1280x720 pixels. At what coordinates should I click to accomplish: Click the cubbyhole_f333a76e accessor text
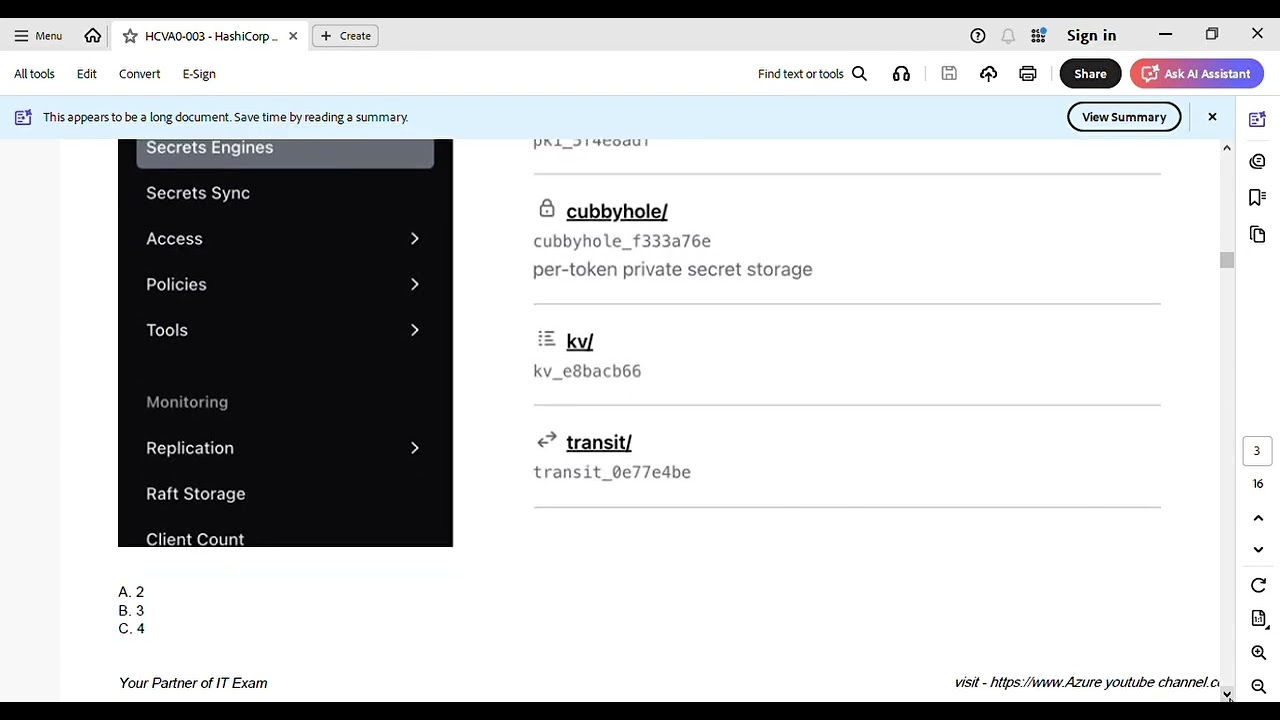tap(622, 241)
